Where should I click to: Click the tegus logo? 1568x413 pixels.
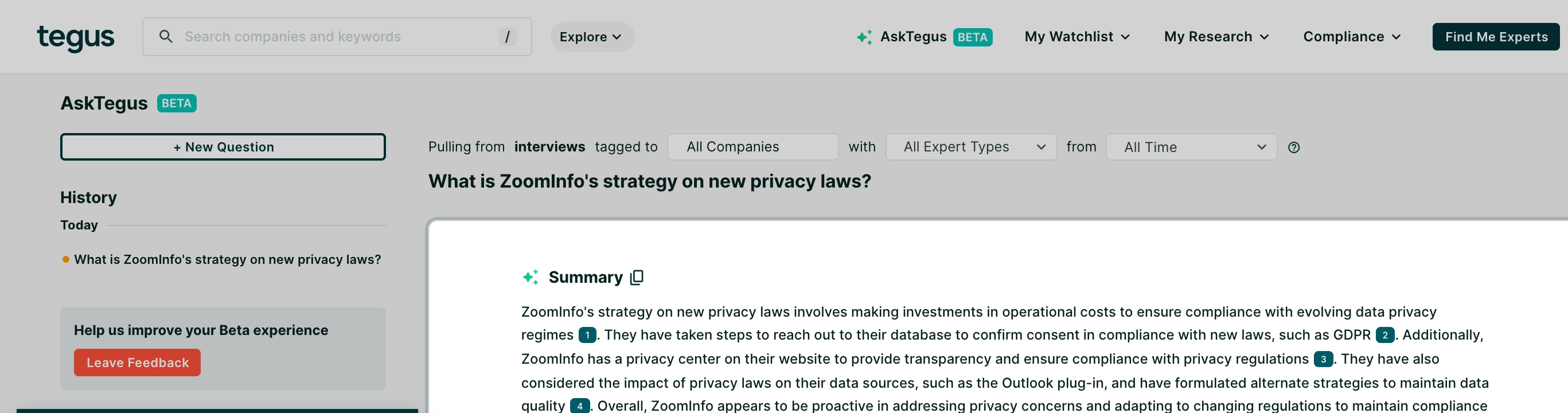76,38
